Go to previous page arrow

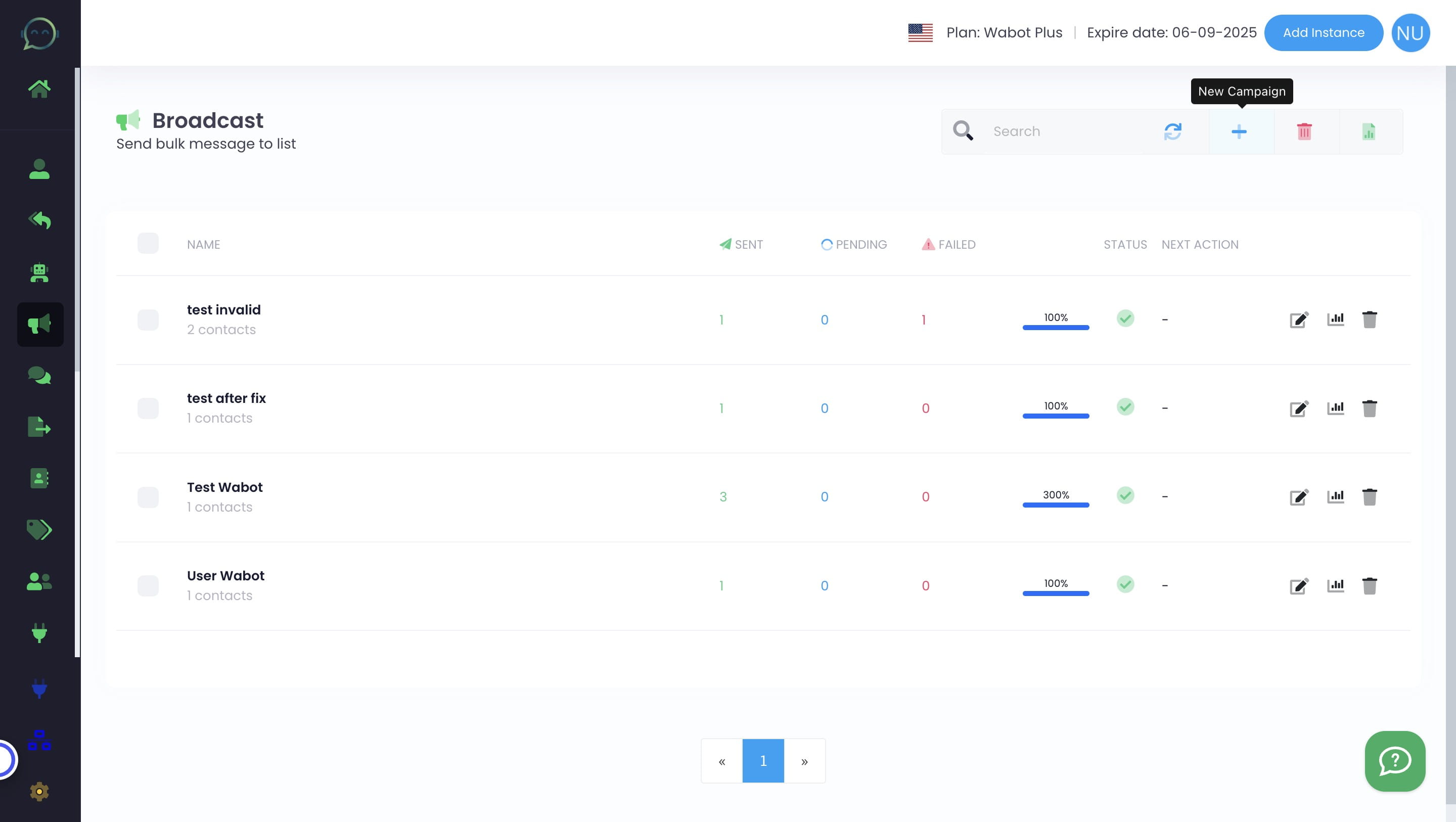pyautogui.click(x=722, y=761)
